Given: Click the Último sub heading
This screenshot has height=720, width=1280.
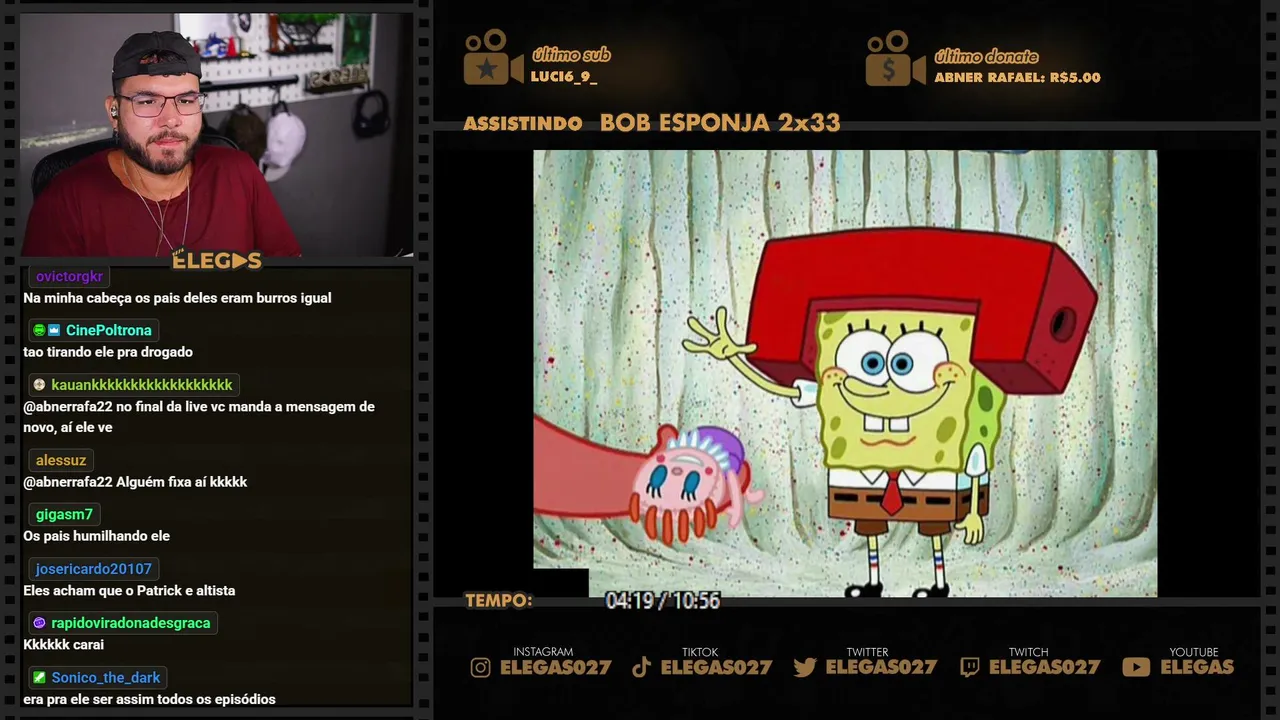Looking at the screenshot, I should pos(571,55).
